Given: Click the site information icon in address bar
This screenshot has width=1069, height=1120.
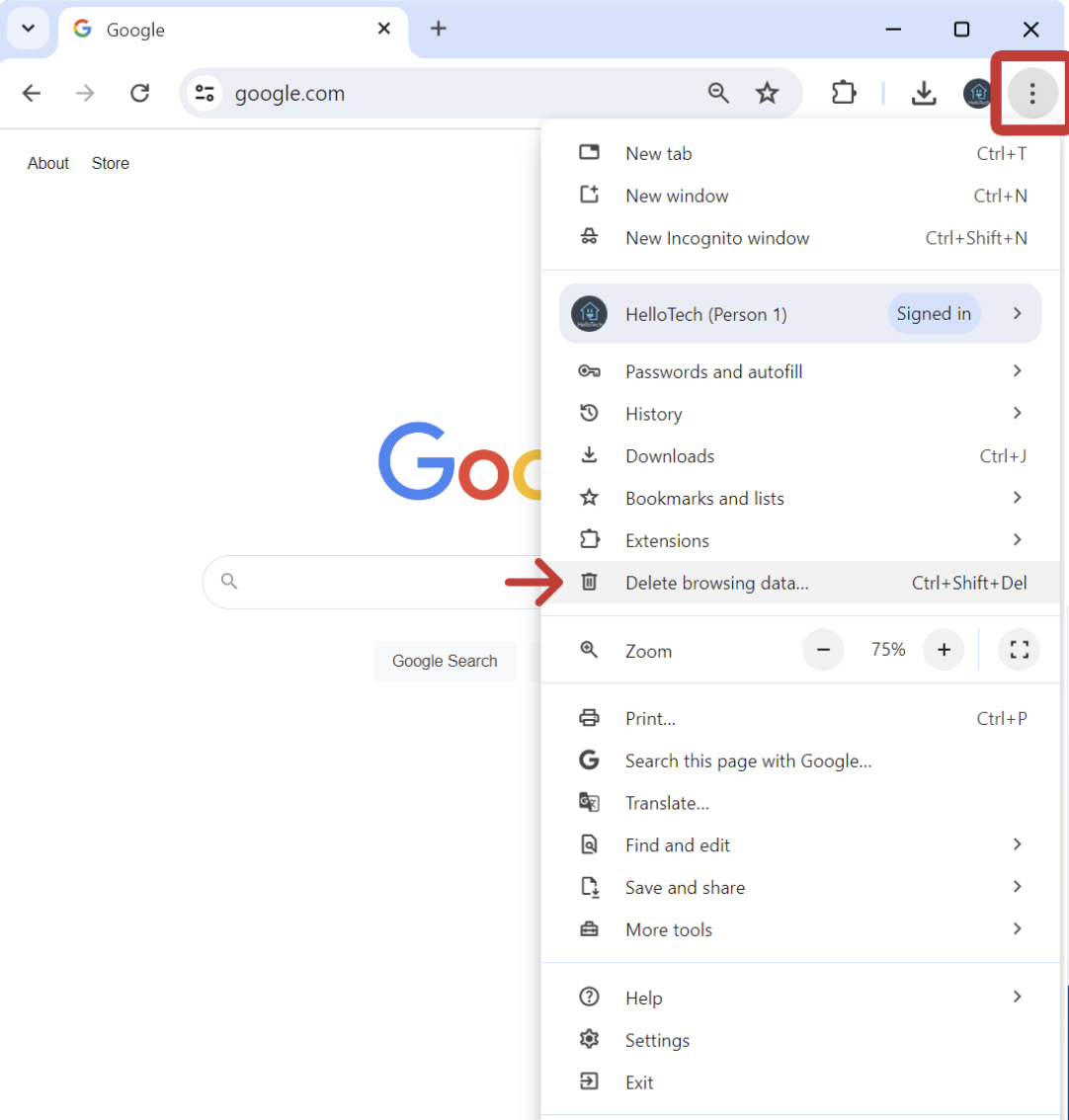Looking at the screenshot, I should point(206,93).
